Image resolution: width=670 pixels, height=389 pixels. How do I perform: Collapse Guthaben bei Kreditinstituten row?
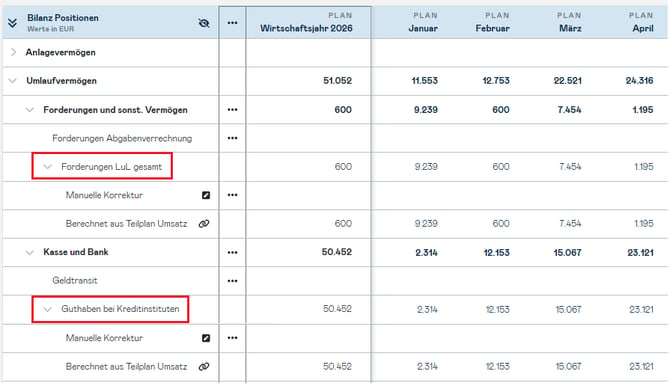tap(47, 309)
